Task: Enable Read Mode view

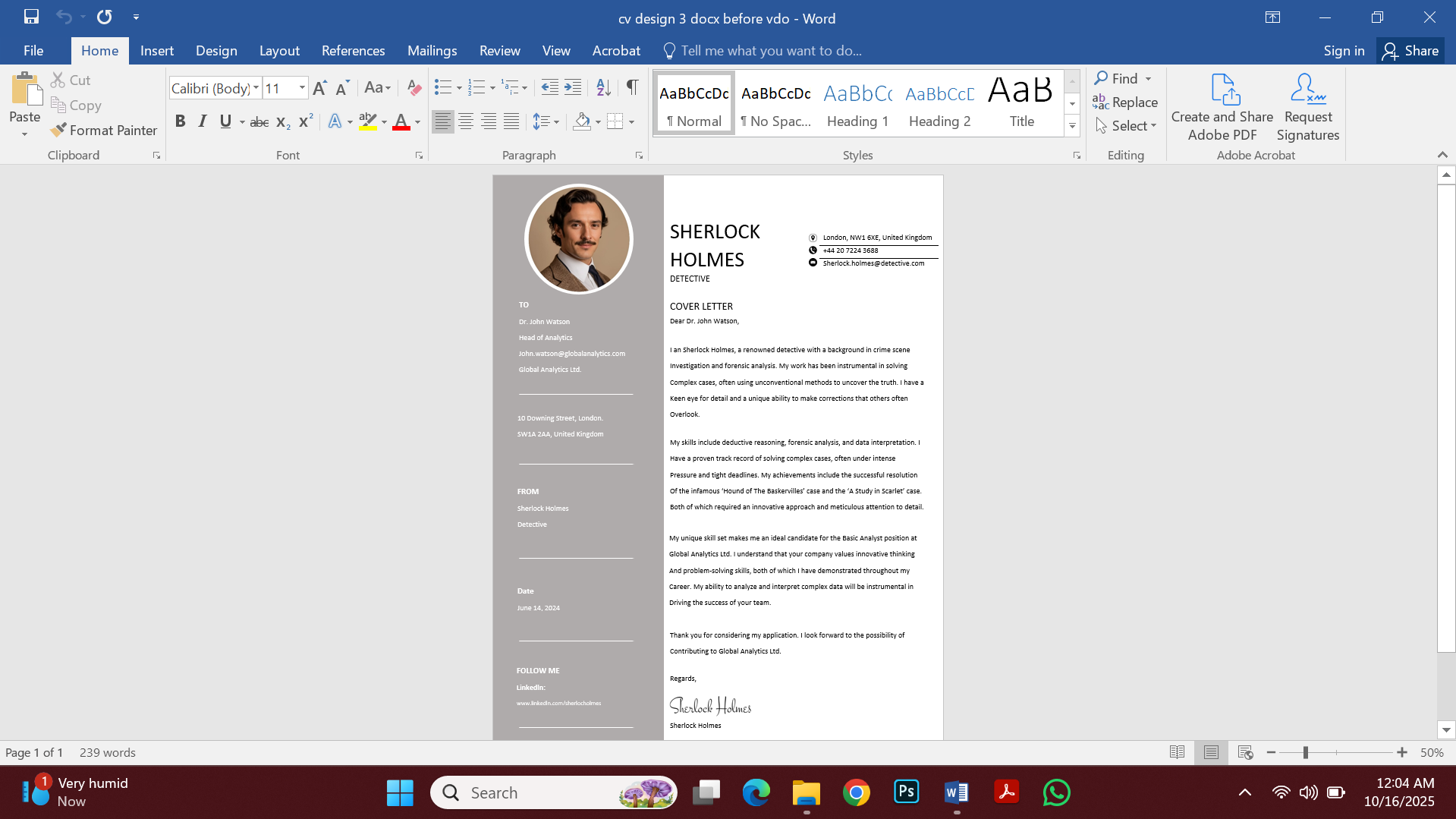Action: 1177,752
